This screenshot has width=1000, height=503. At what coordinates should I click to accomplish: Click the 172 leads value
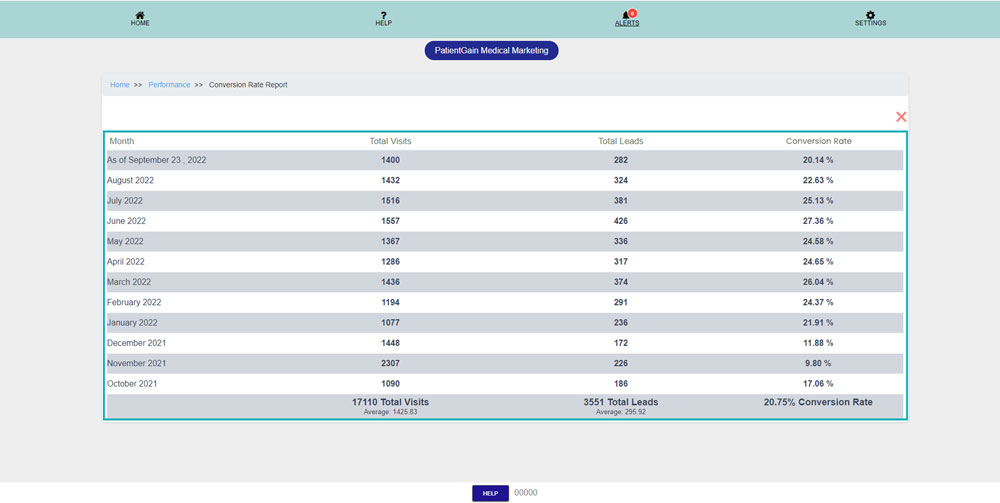[x=621, y=343]
